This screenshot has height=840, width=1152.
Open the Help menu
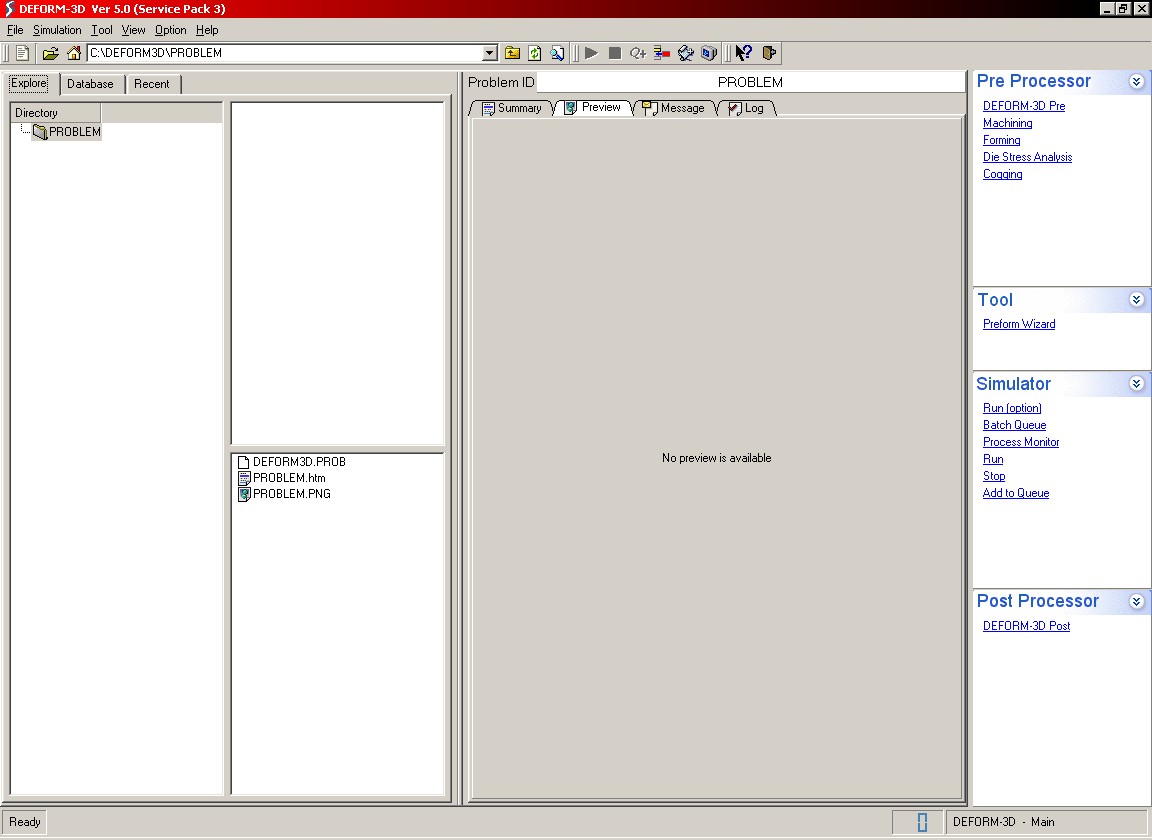(x=207, y=30)
